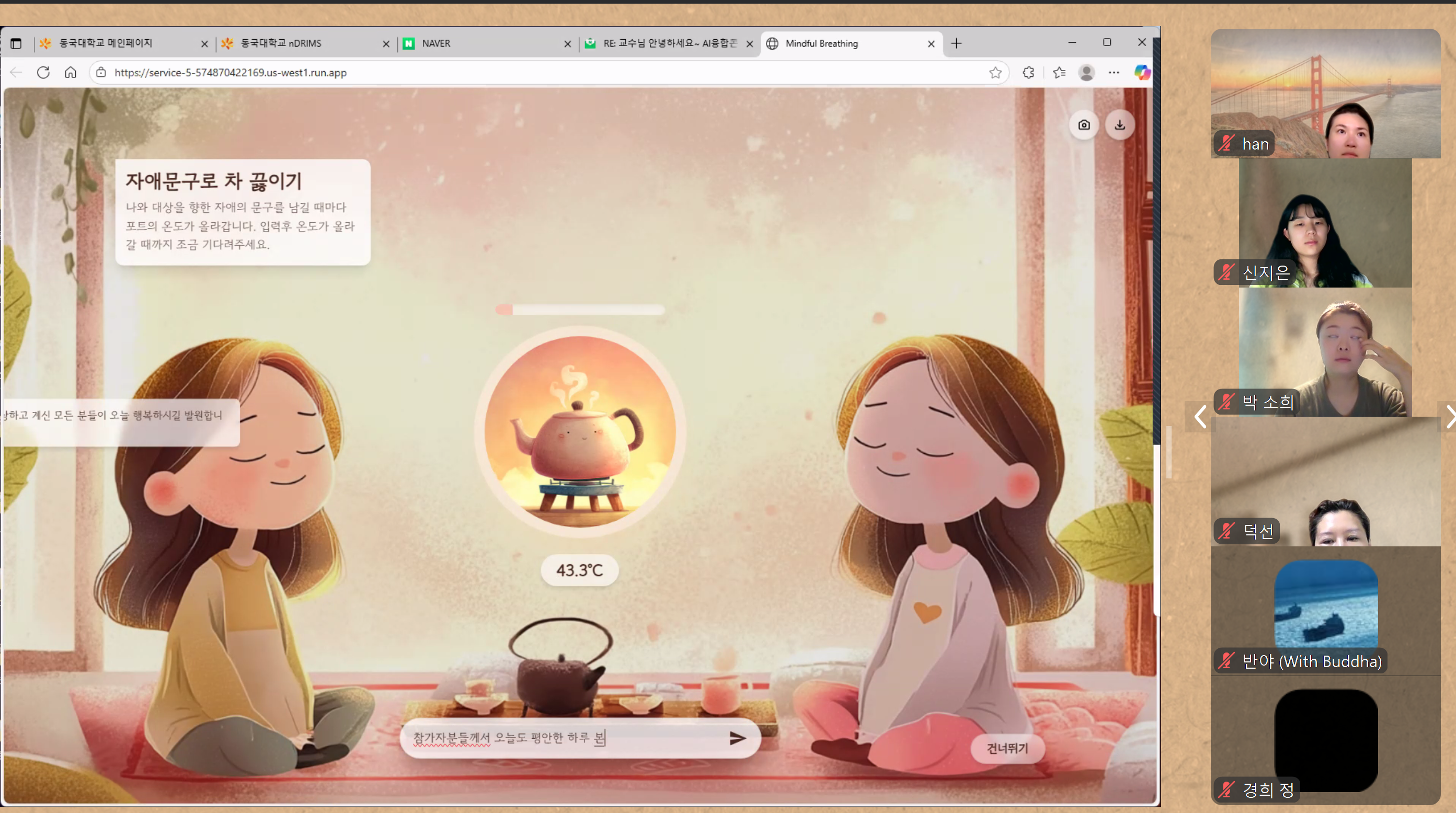Switch to the NAVER tab
Viewport: 1456px width, 813px height.
(x=480, y=43)
